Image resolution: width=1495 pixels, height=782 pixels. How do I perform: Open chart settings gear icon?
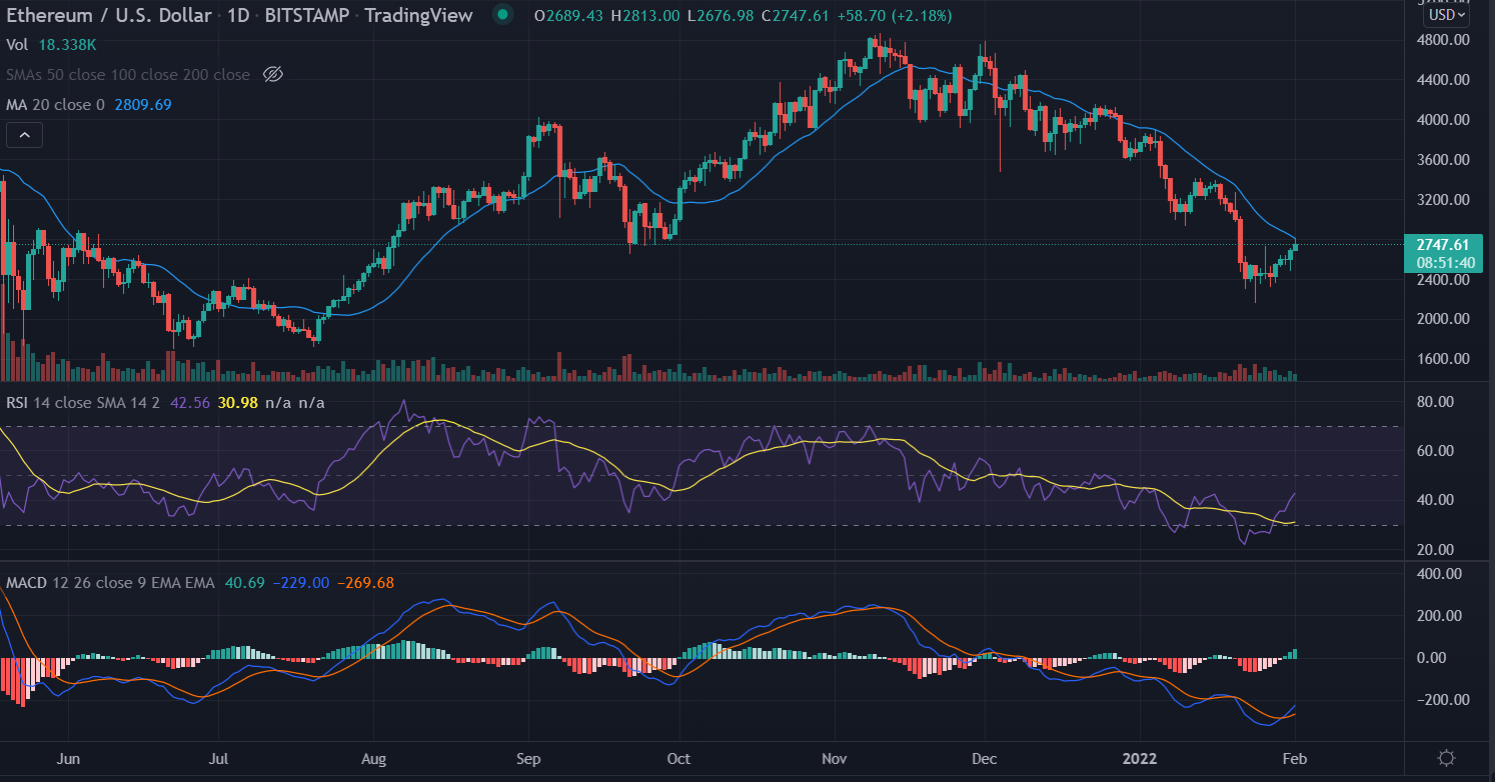[1446, 758]
